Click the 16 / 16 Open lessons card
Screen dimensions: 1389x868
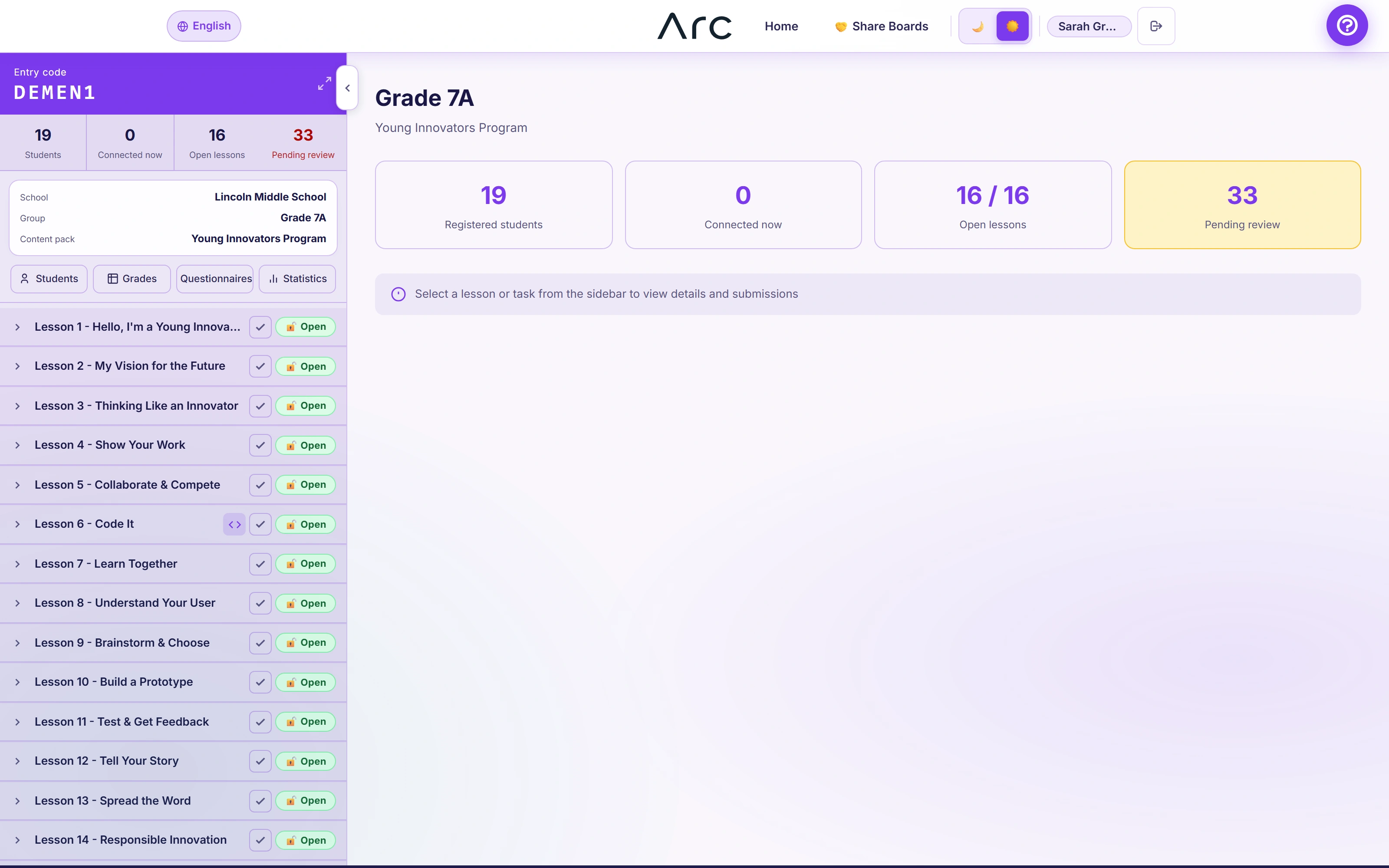click(x=992, y=204)
